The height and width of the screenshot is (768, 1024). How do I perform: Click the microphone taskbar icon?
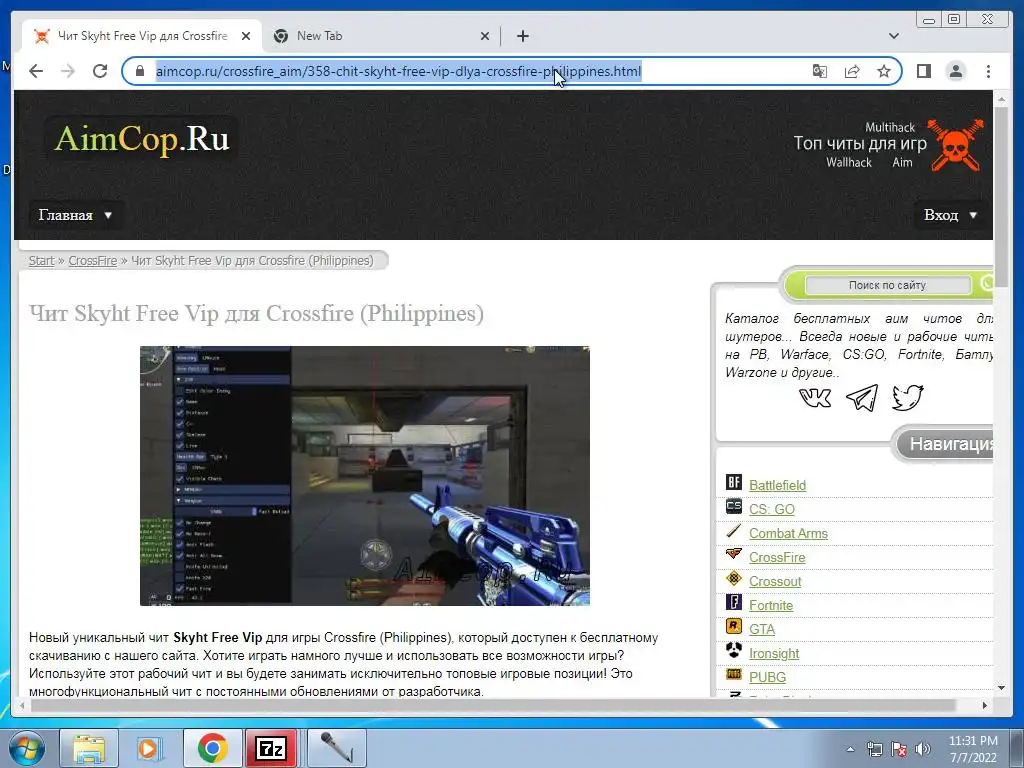click(336, 748)
